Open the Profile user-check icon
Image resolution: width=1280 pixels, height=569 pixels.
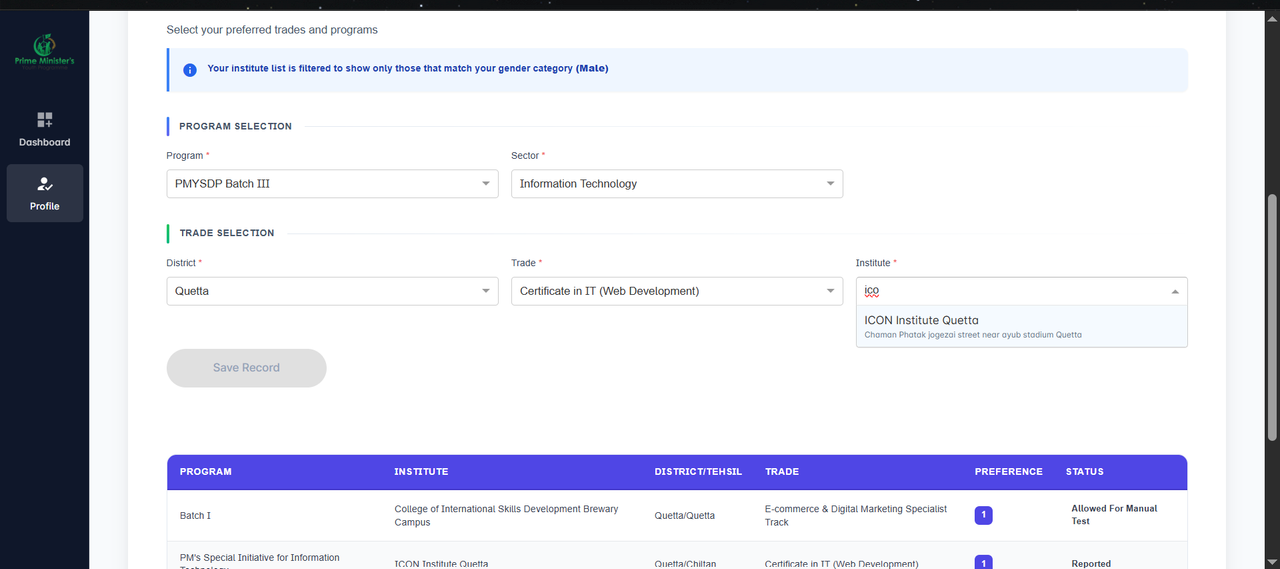(x=44, y=184)
